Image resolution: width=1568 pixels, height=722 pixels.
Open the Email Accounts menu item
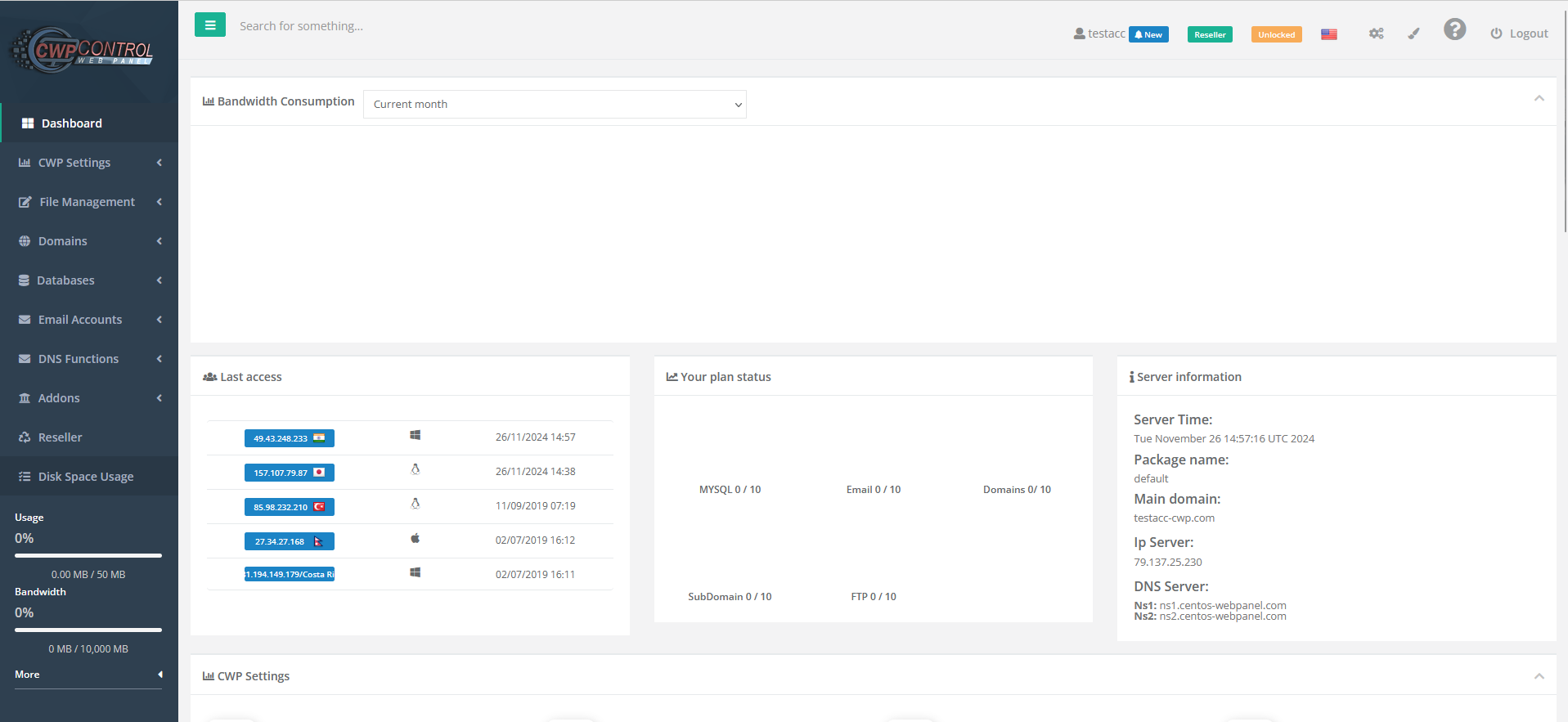pos(89,320)
